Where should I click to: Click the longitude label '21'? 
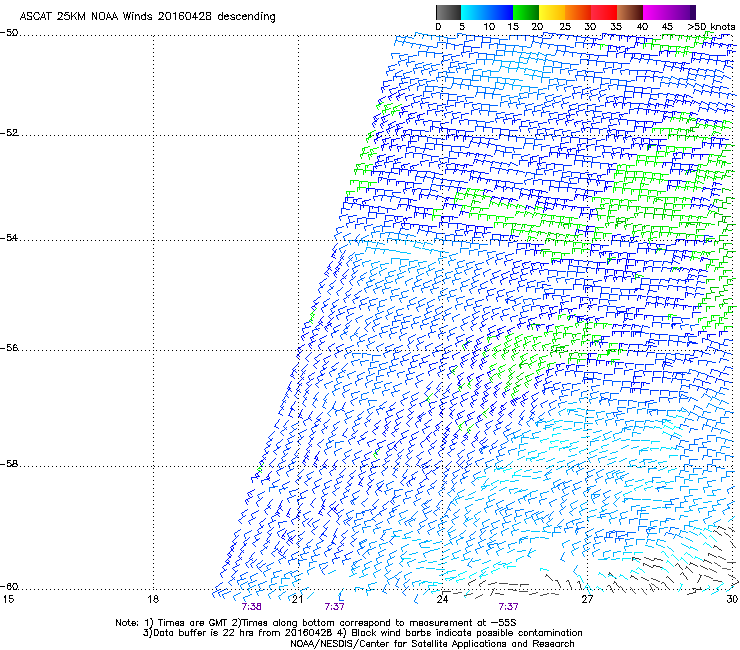point(297,599)
